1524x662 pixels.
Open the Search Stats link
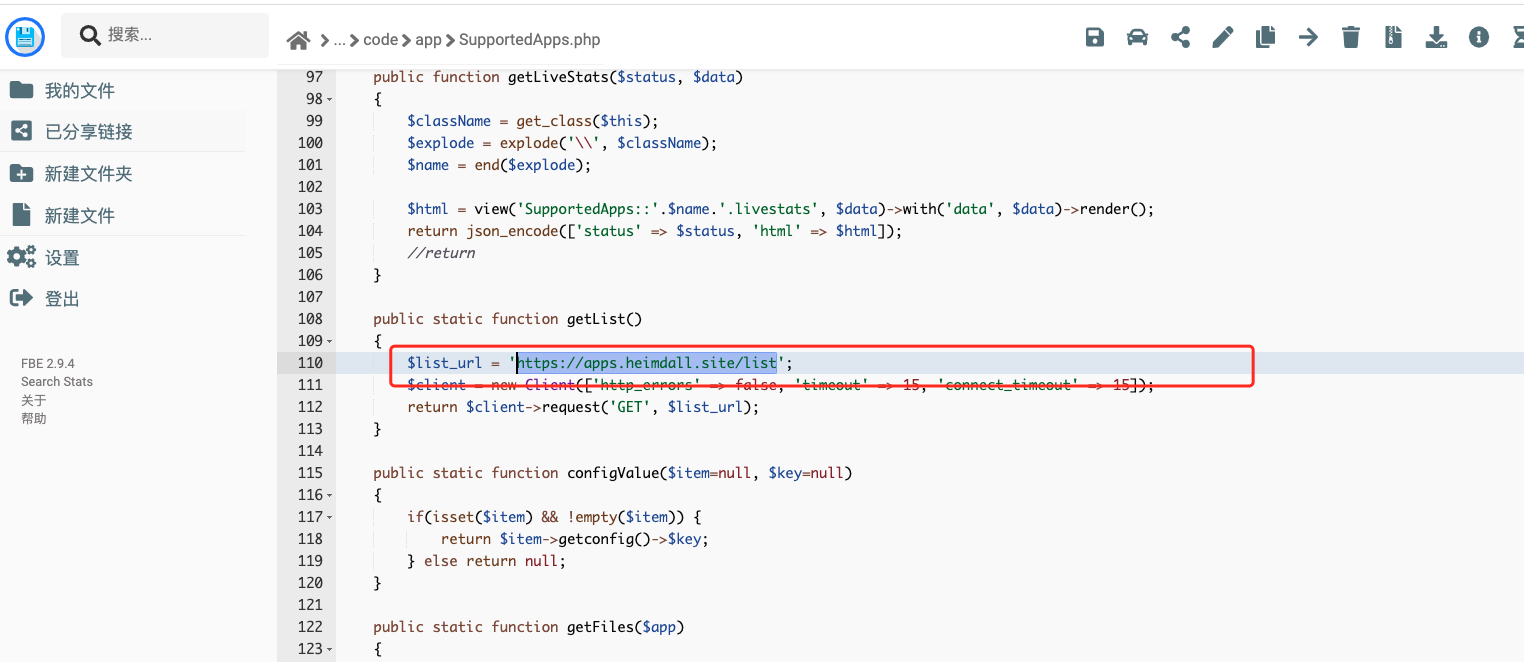click(57, 382)
